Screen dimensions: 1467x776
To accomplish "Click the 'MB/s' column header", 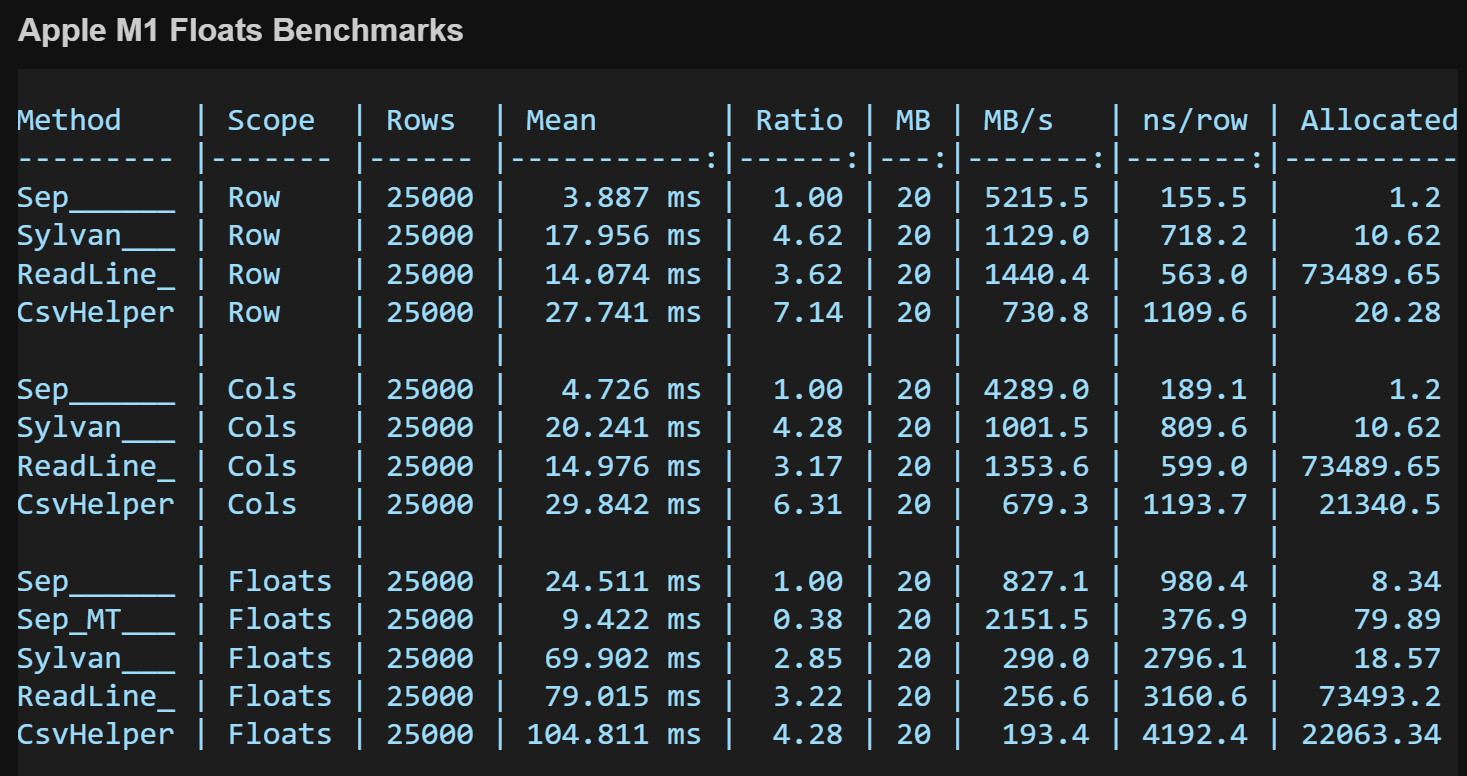I will coord(1018,121).
